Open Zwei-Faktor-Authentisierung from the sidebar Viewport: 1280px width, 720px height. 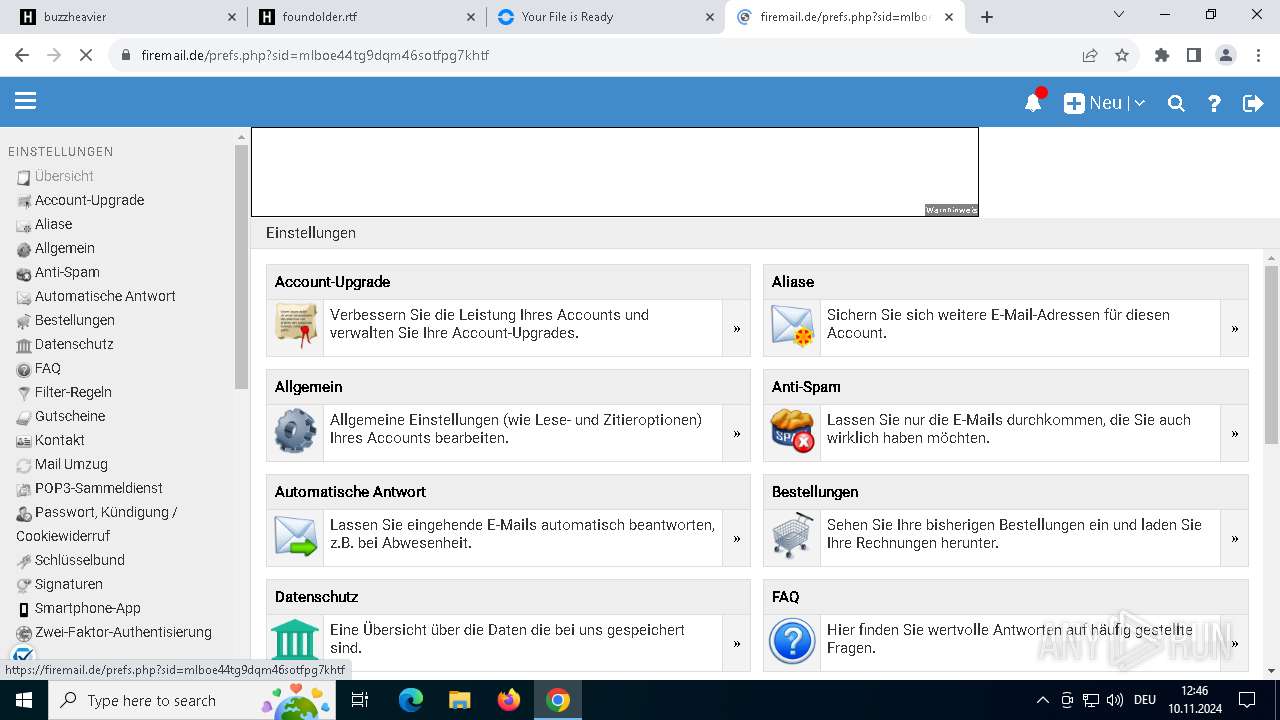(x=123, y=632)
